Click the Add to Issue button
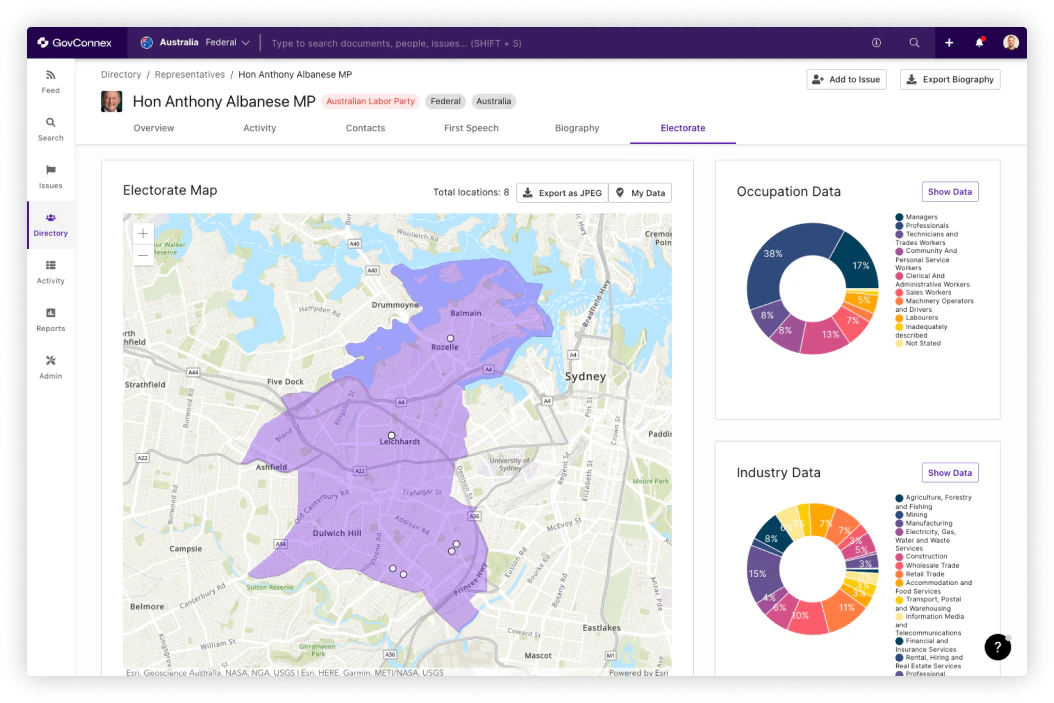Screen dimensions: 1054x703 click(846, 79)
